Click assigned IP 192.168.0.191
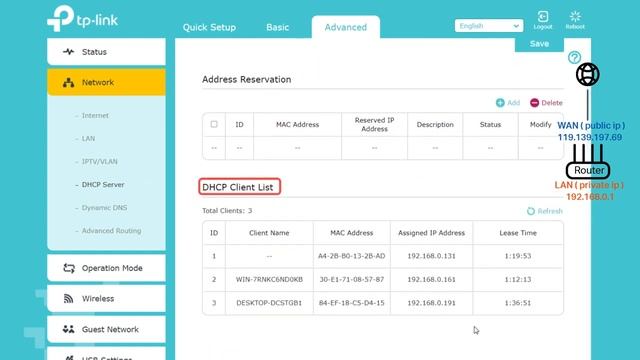Screen dimensions: 640x360 coord(431,303)
